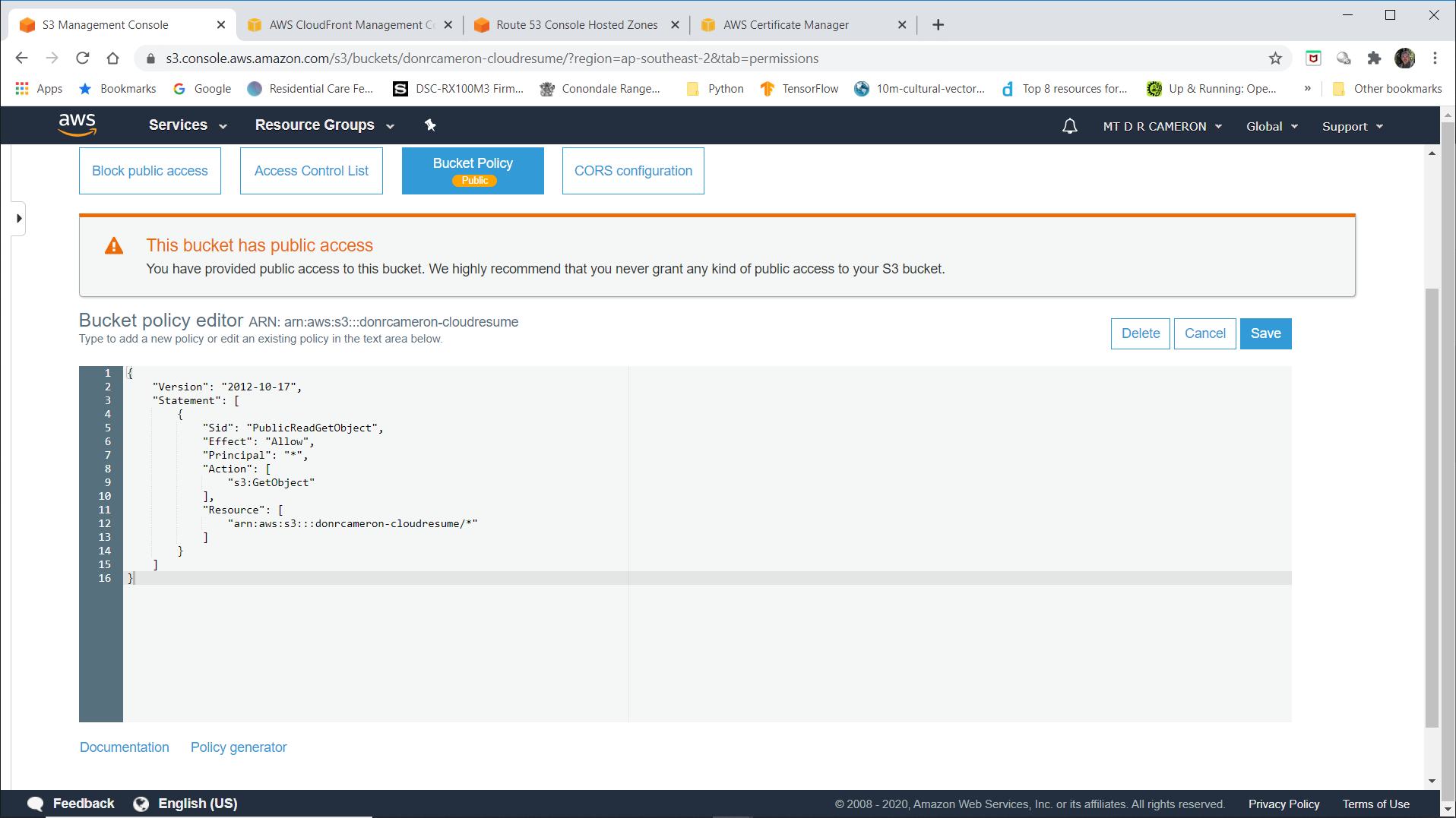The height and width of the screenshot is (818, 1456).
Task: Open the Bookmarks star folder
Action: tap(118, 89)
